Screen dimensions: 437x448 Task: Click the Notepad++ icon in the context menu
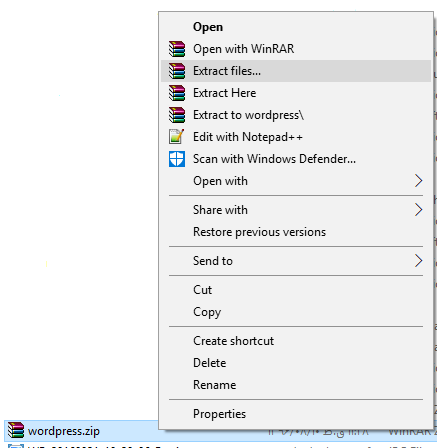coord(177,137)
